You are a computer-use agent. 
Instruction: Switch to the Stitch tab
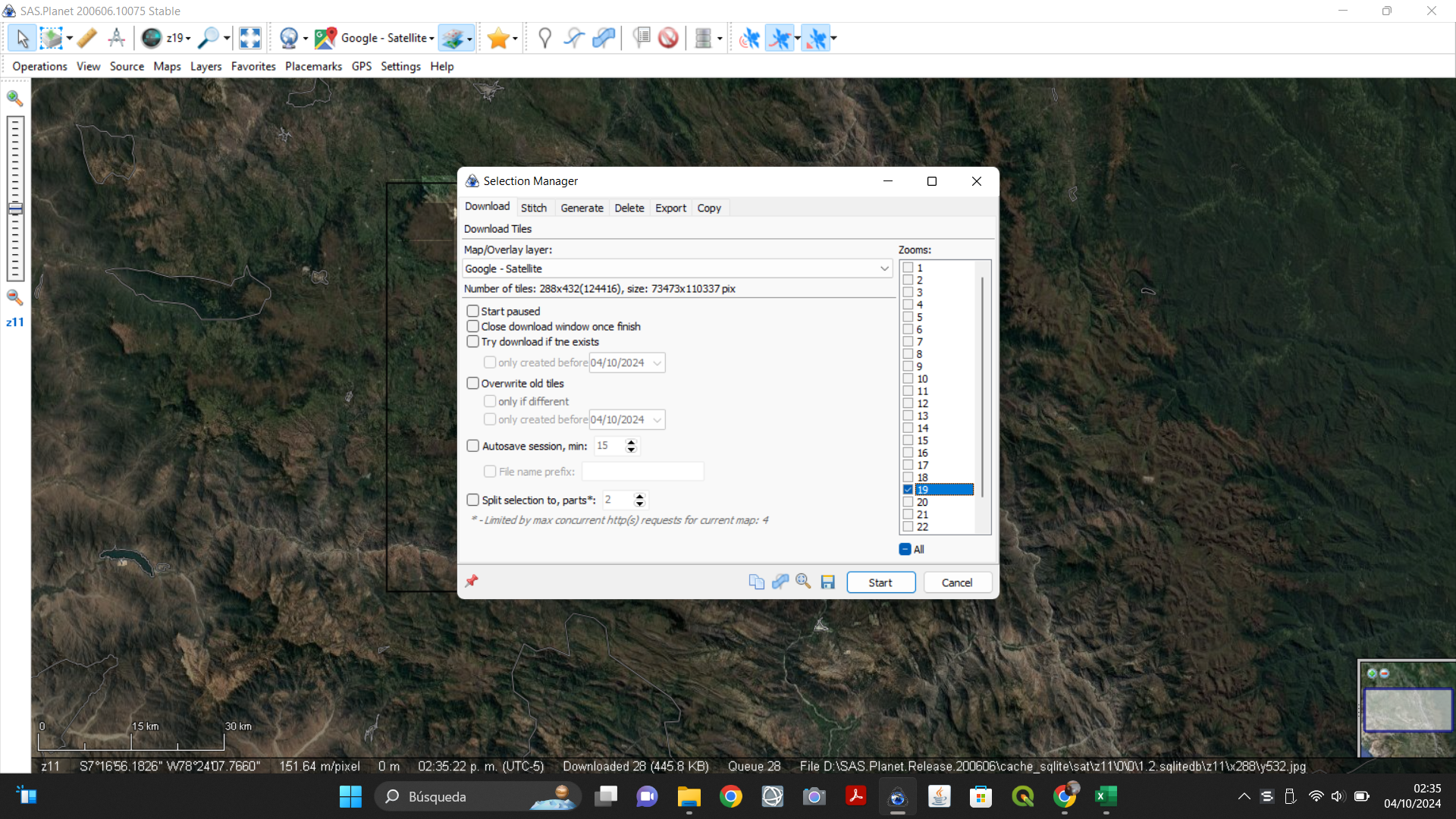click(x=533, y=208)
